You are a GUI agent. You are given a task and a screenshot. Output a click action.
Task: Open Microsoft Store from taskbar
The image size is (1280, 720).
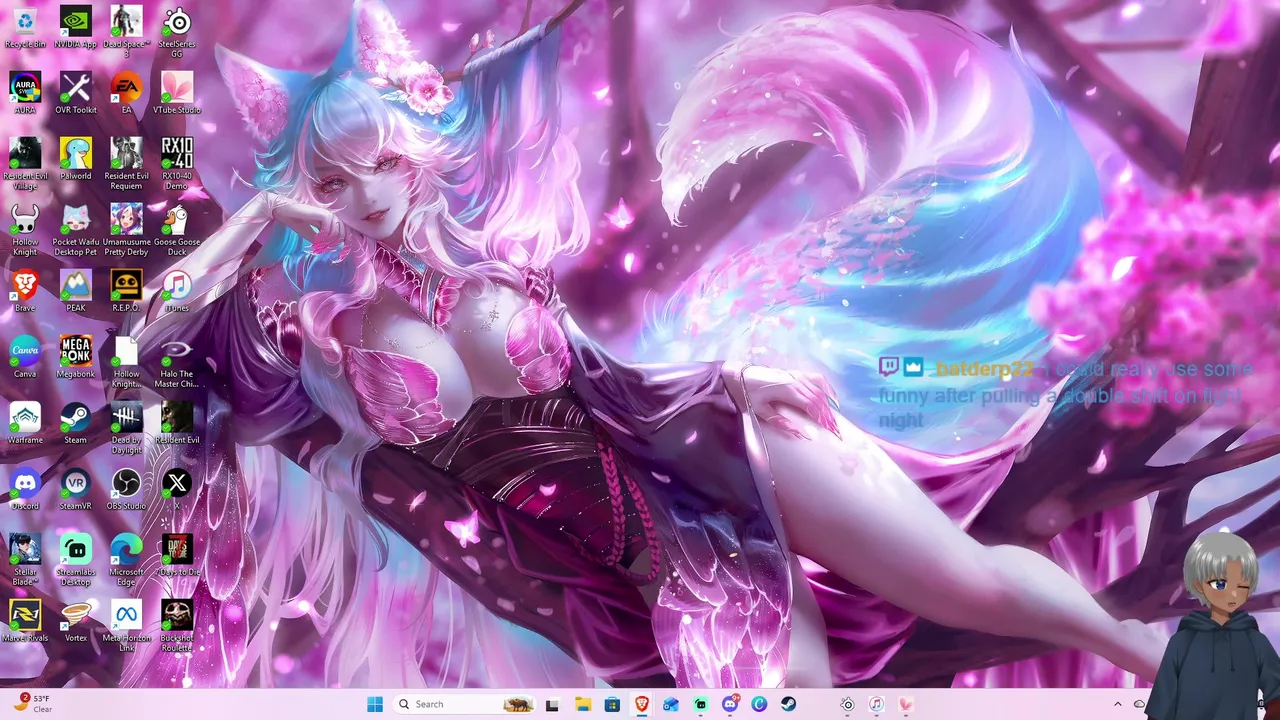612,704
